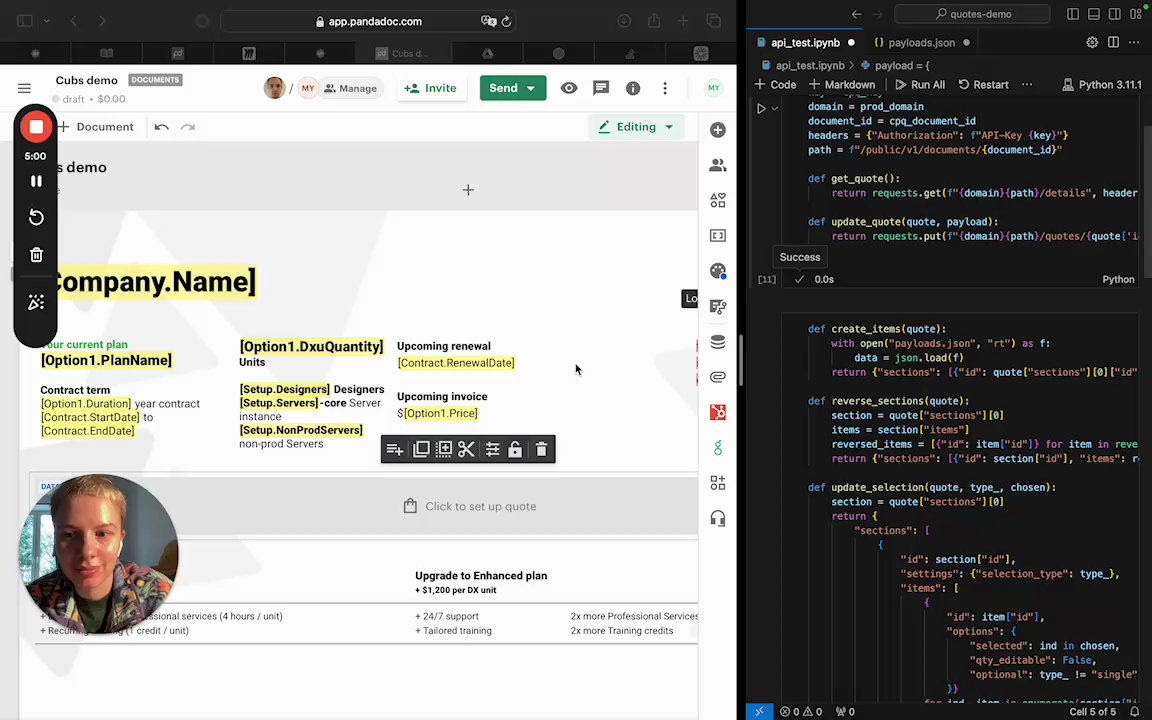Screen dimensions: 1152x720
Task: Open document info icon
Action: click(633, 88)
